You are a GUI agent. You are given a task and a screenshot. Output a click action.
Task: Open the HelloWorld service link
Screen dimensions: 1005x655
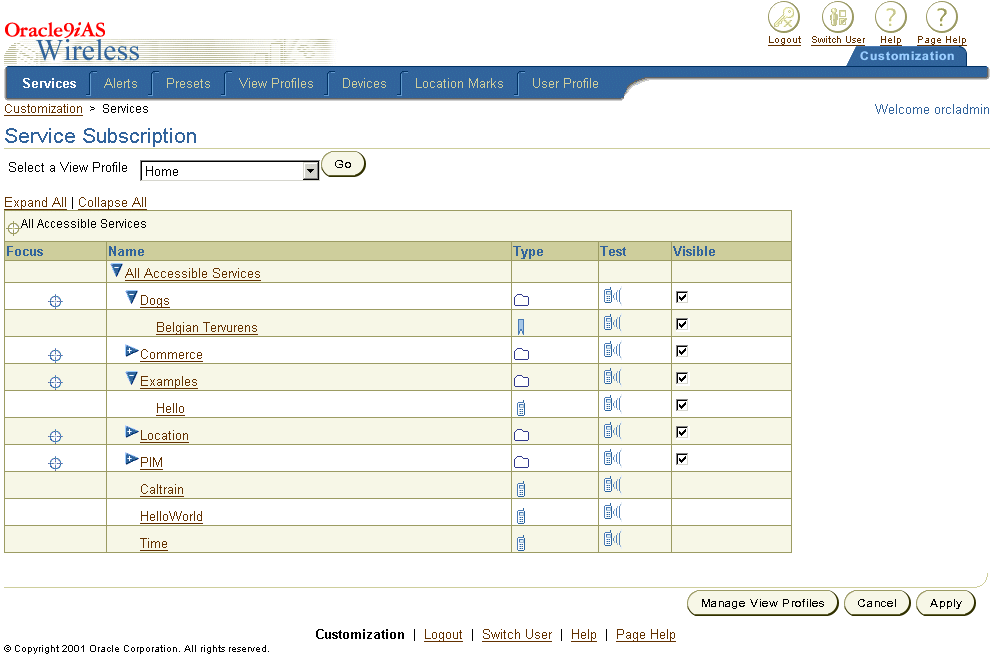click(x=171, y=517)
